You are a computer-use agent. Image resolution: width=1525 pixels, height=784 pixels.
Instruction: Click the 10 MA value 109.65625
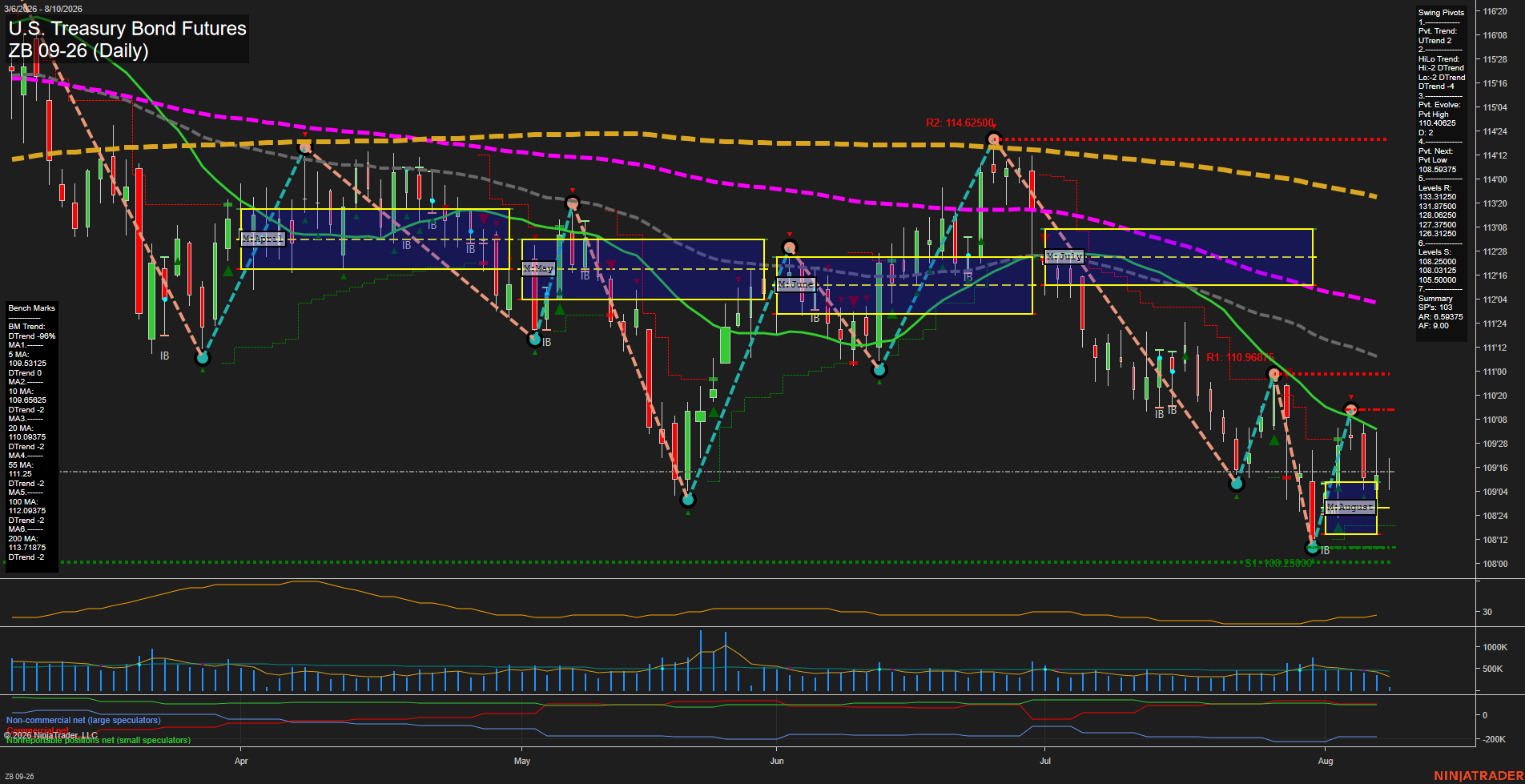[x=27, y=400]
